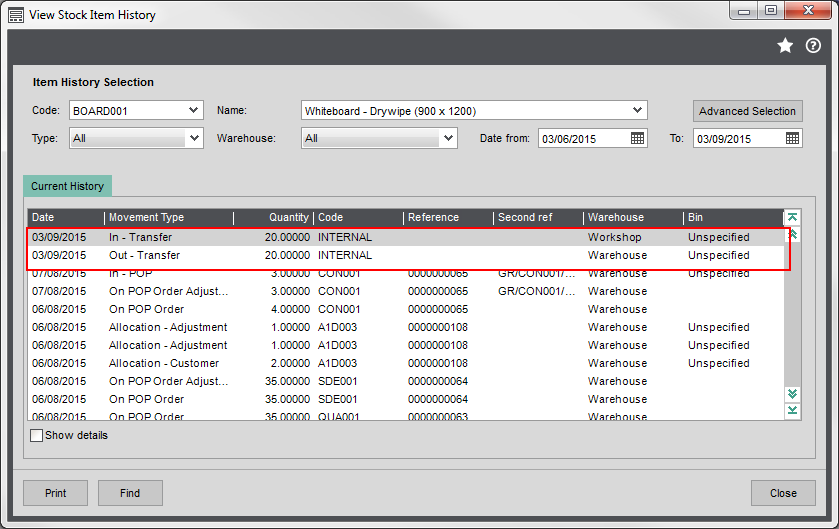The image size is (839, 529).
Task: Click the window title bar icon
Action: (16, 15)
